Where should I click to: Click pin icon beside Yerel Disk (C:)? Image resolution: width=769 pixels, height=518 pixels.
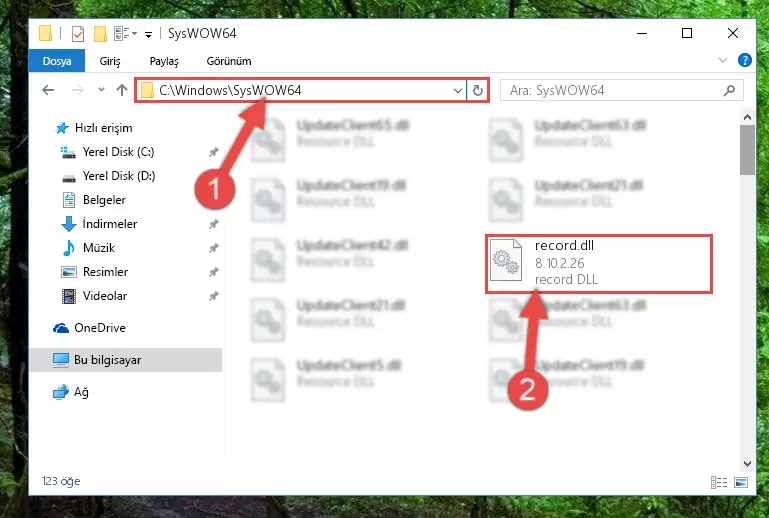tap(213, 152)
